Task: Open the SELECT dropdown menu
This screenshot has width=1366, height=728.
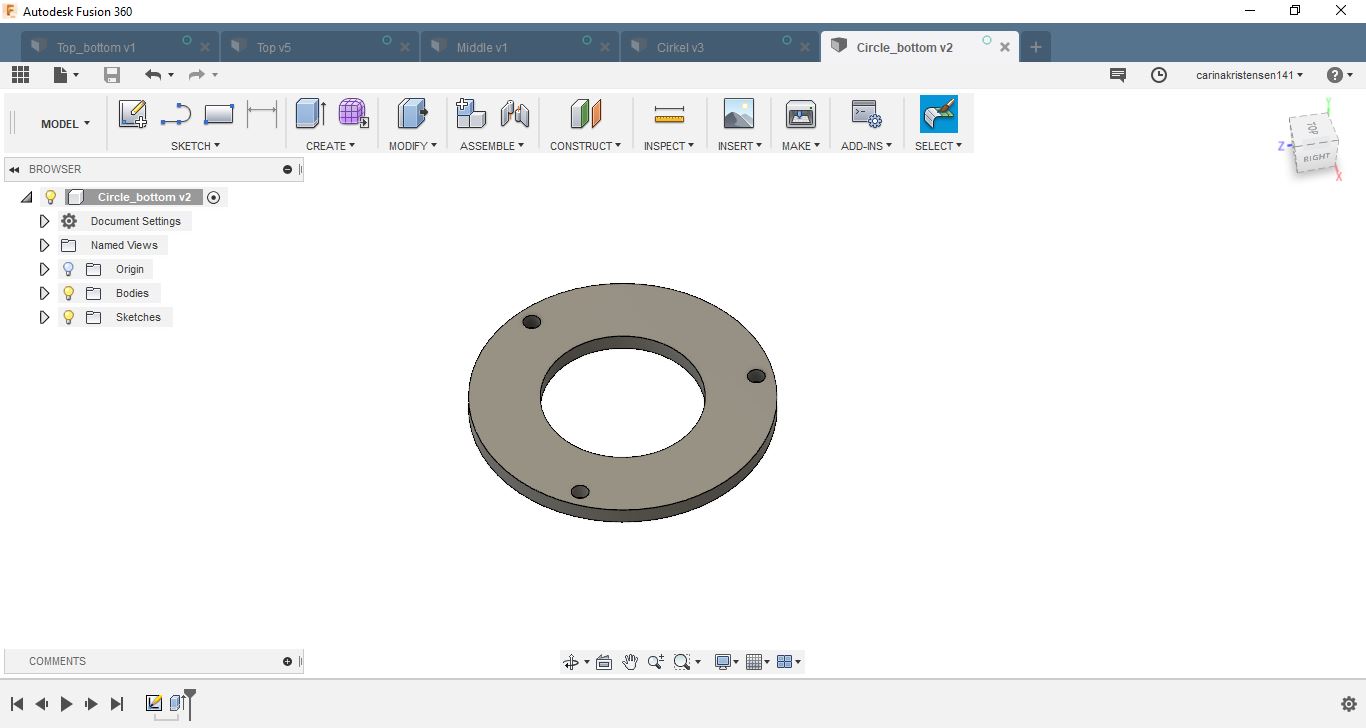Action: pos(938,146)
